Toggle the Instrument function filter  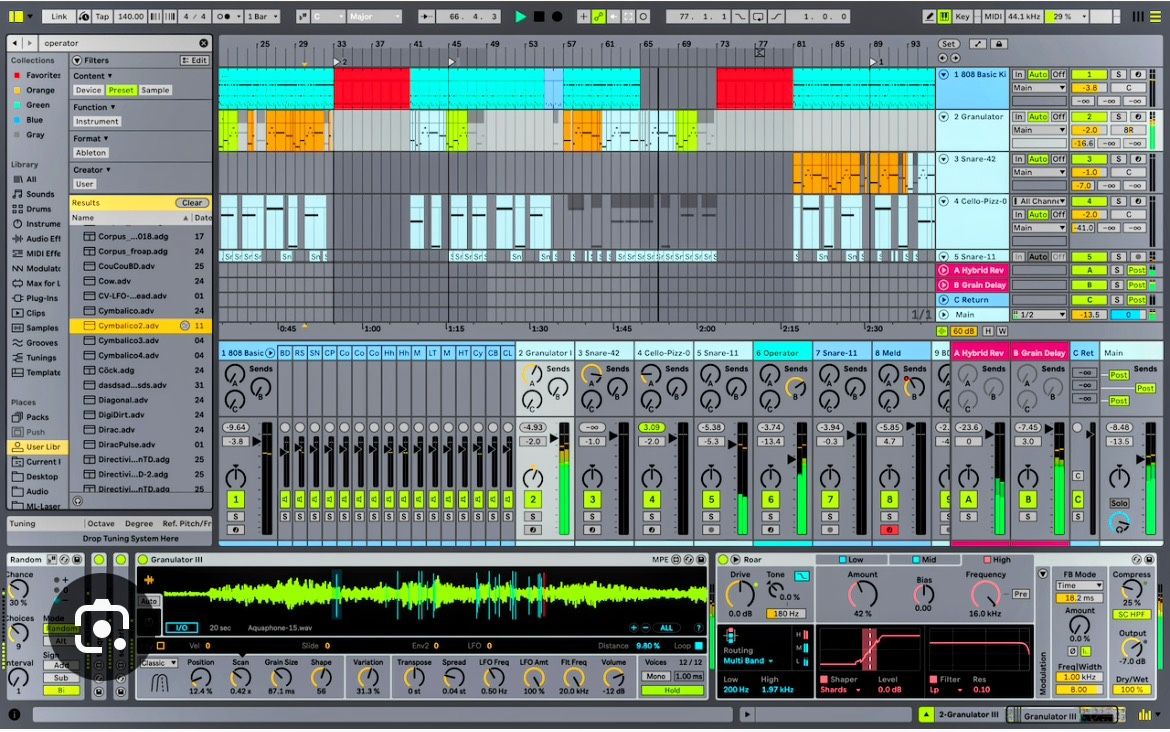coord(96,122)
